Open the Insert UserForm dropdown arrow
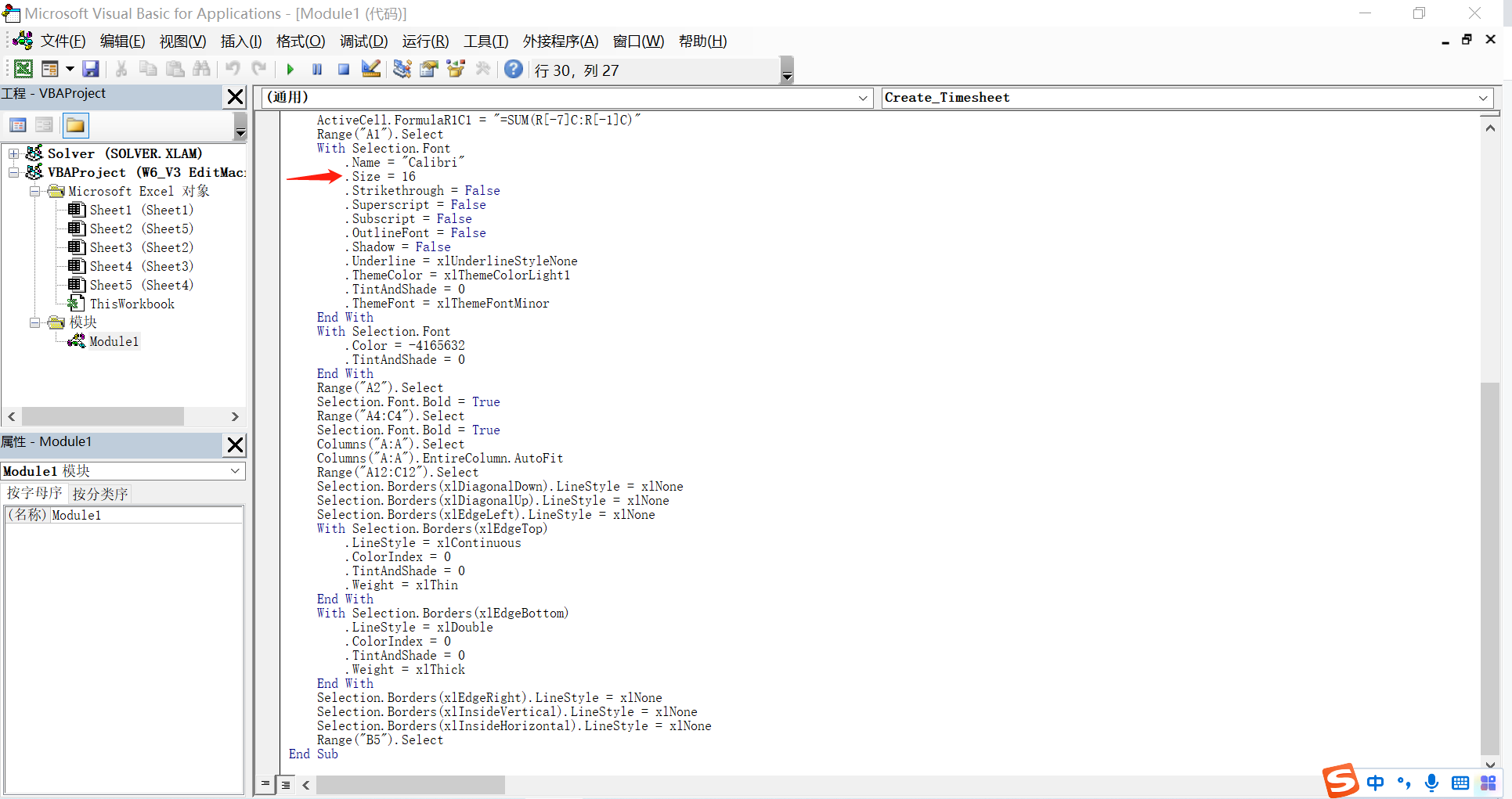 [70, 70]
